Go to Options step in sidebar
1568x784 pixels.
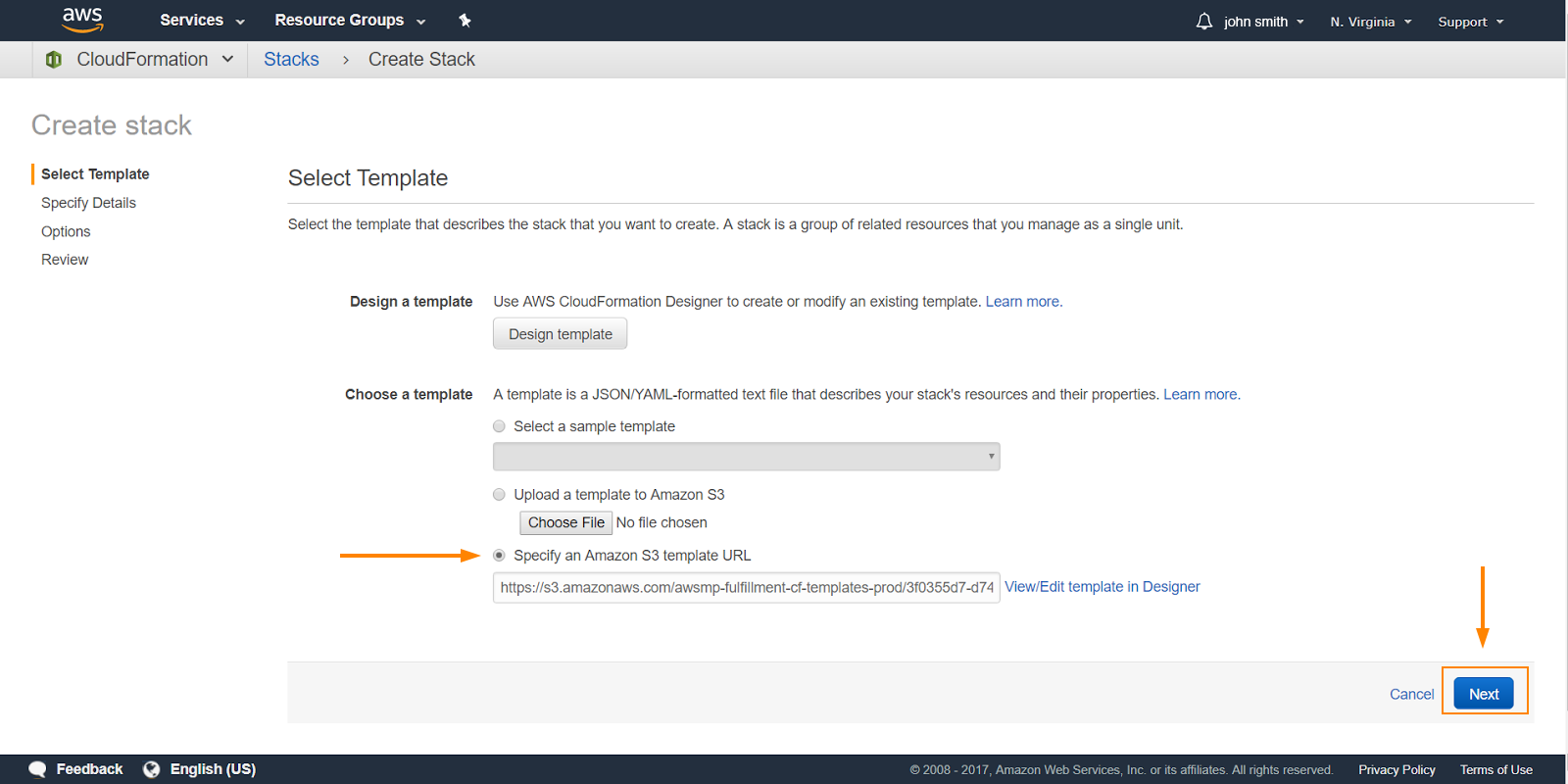coord(66,231)
